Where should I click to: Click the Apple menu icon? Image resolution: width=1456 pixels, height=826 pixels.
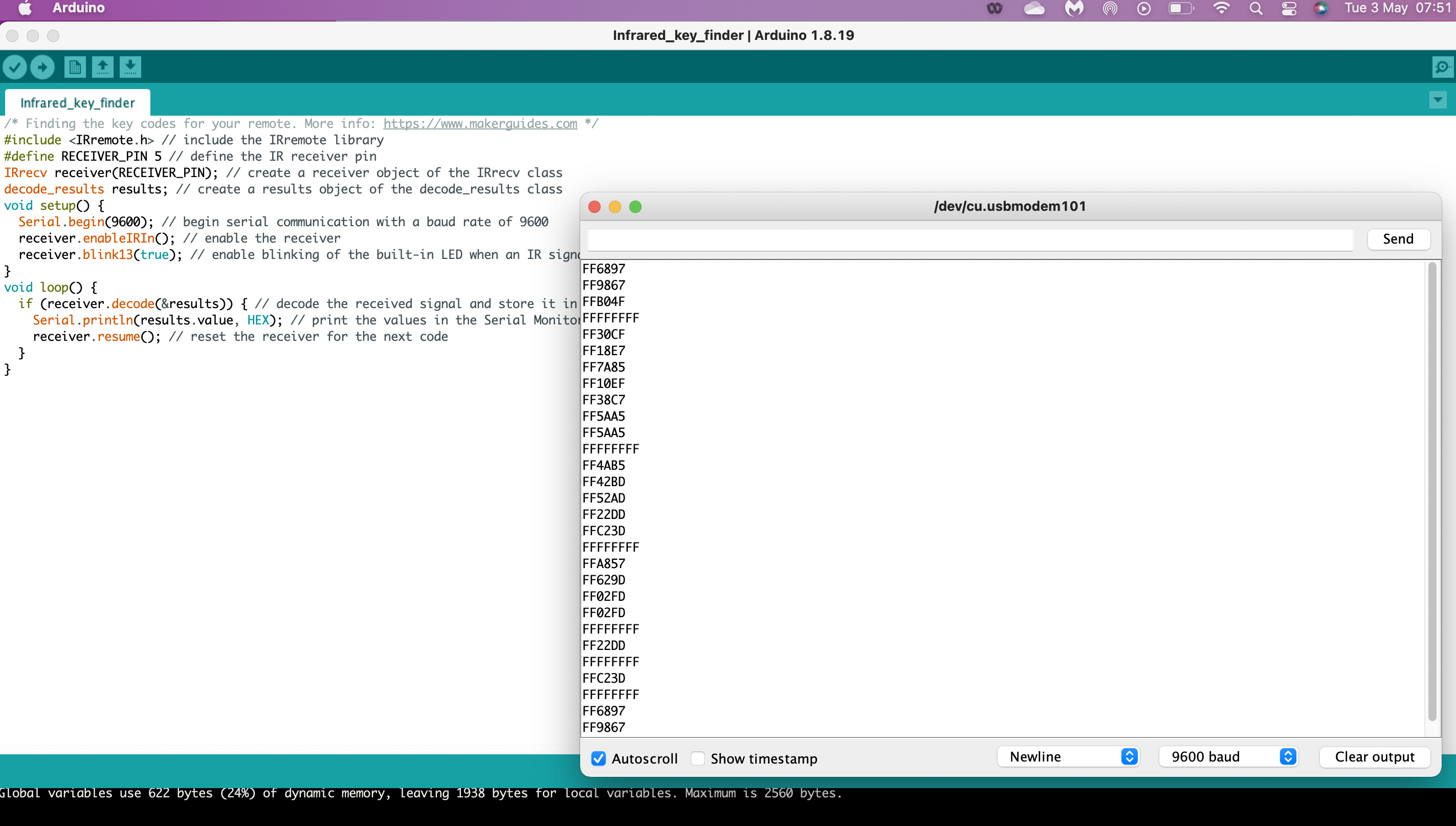(24, 8)
